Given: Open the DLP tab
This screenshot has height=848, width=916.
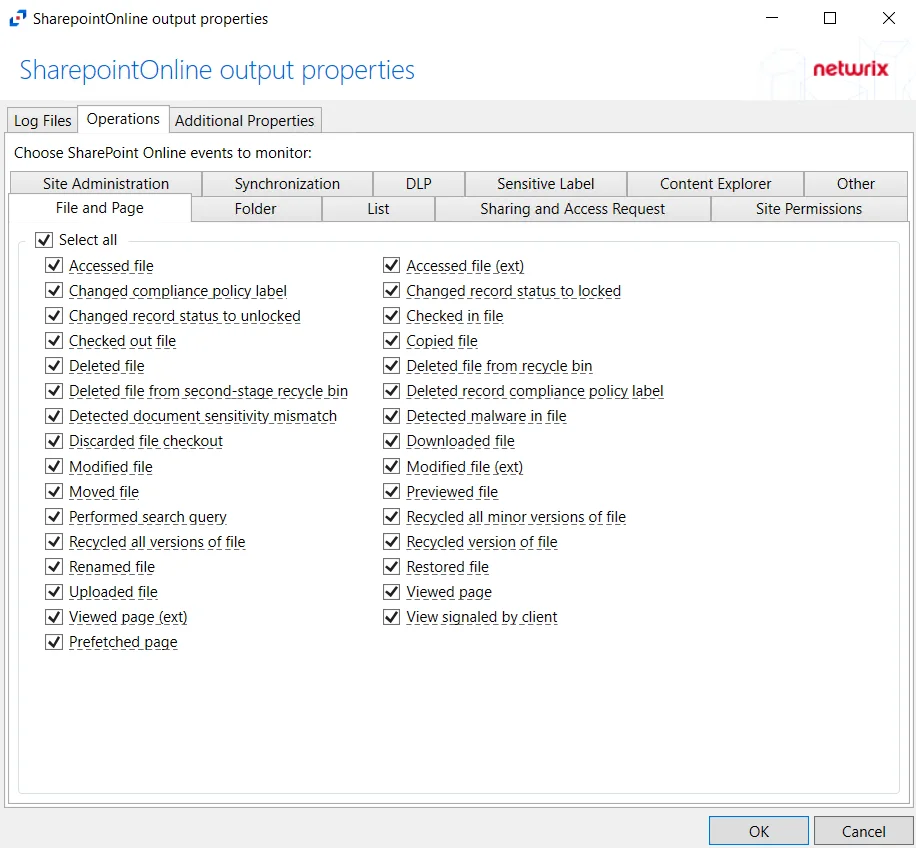Looking at the screenshot, I should pos(418,183).
